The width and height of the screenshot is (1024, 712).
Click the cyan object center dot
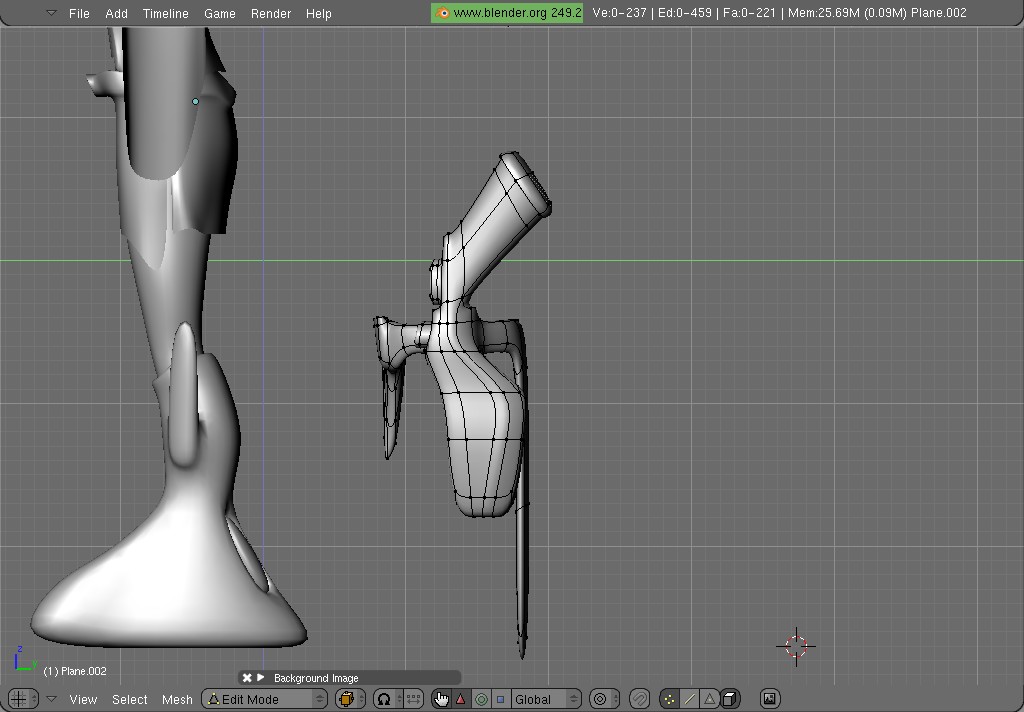click(x=195, y=101)
